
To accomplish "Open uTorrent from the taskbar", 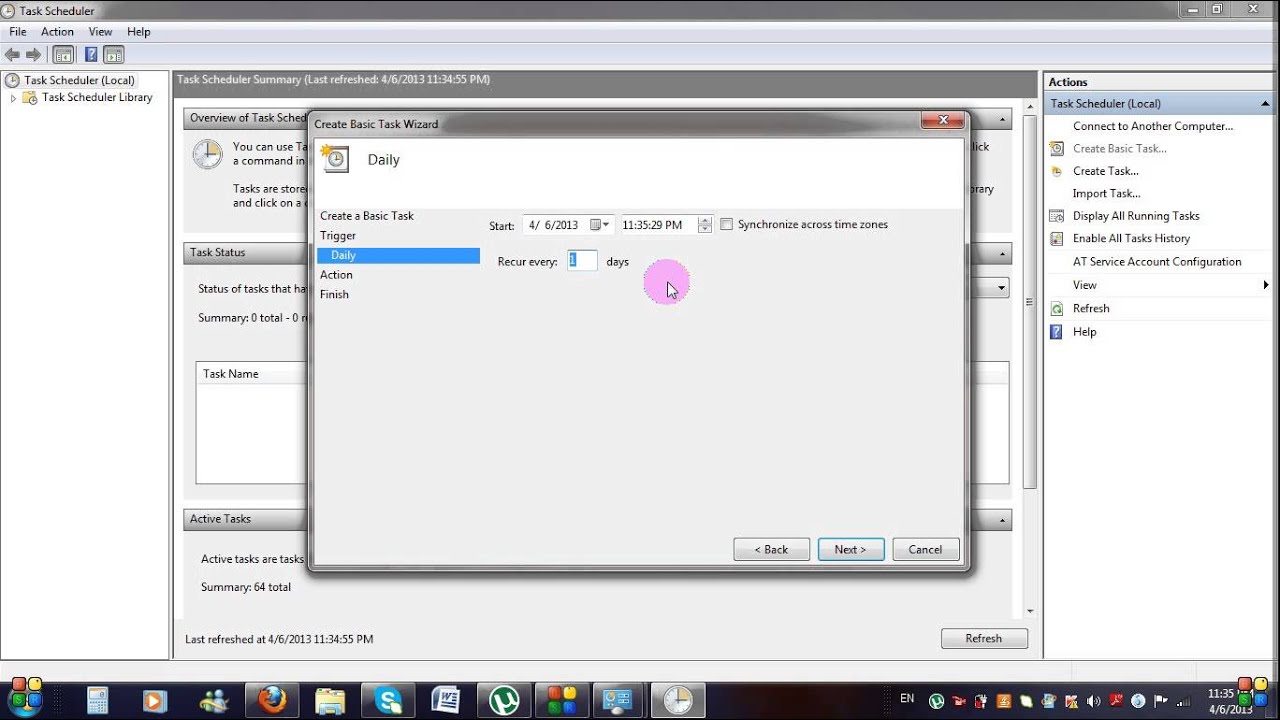I will 503,700.
